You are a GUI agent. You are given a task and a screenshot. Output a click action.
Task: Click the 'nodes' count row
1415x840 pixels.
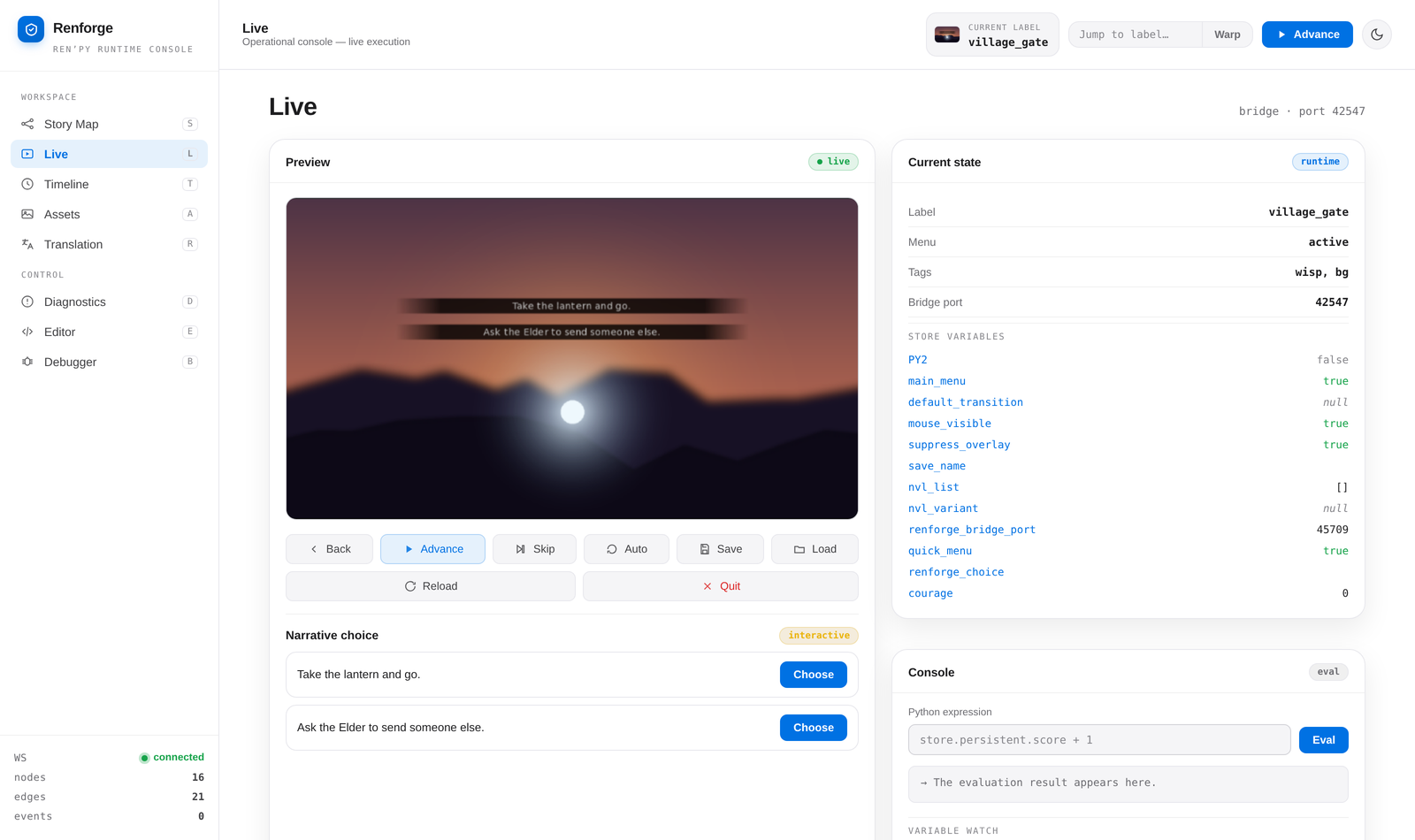(109, 777)
